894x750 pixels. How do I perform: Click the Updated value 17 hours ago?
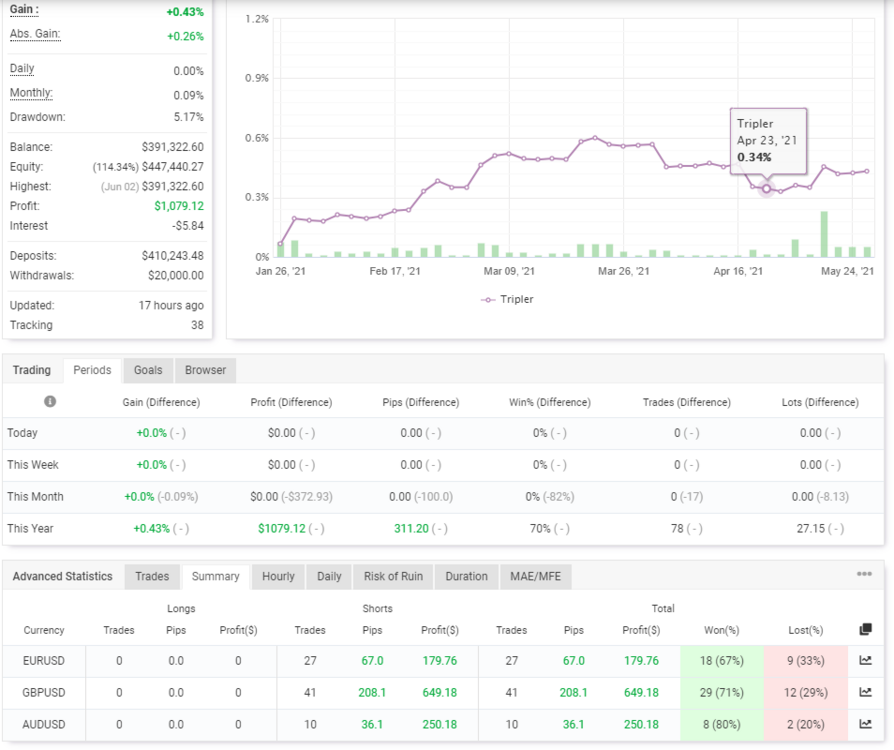coord(171,306)
